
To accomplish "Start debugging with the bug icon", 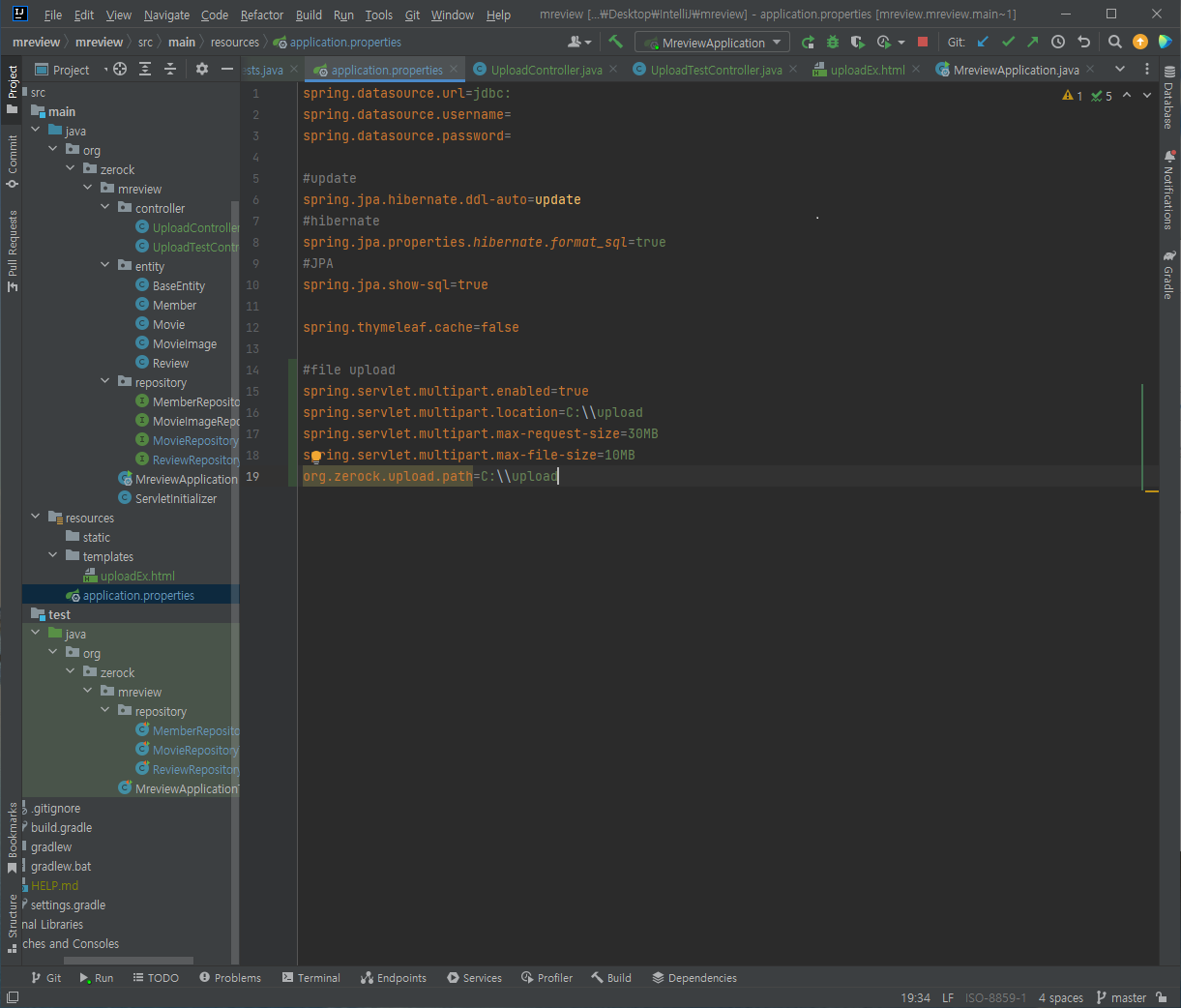I will pyautogui.click(x=833, y=42).
